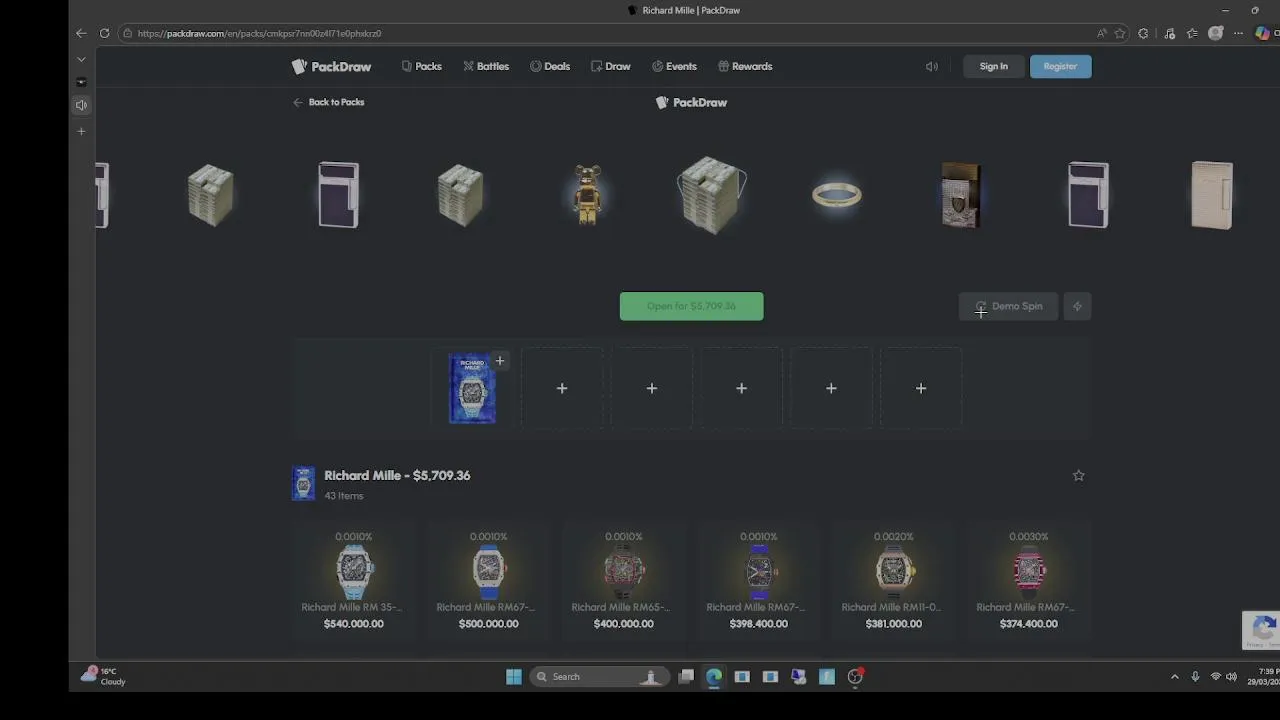The width and height of the screenshot is (1280, 720).
Task: Open the Wi-Fi network tray icon
Action: [x=1216, y=677]
